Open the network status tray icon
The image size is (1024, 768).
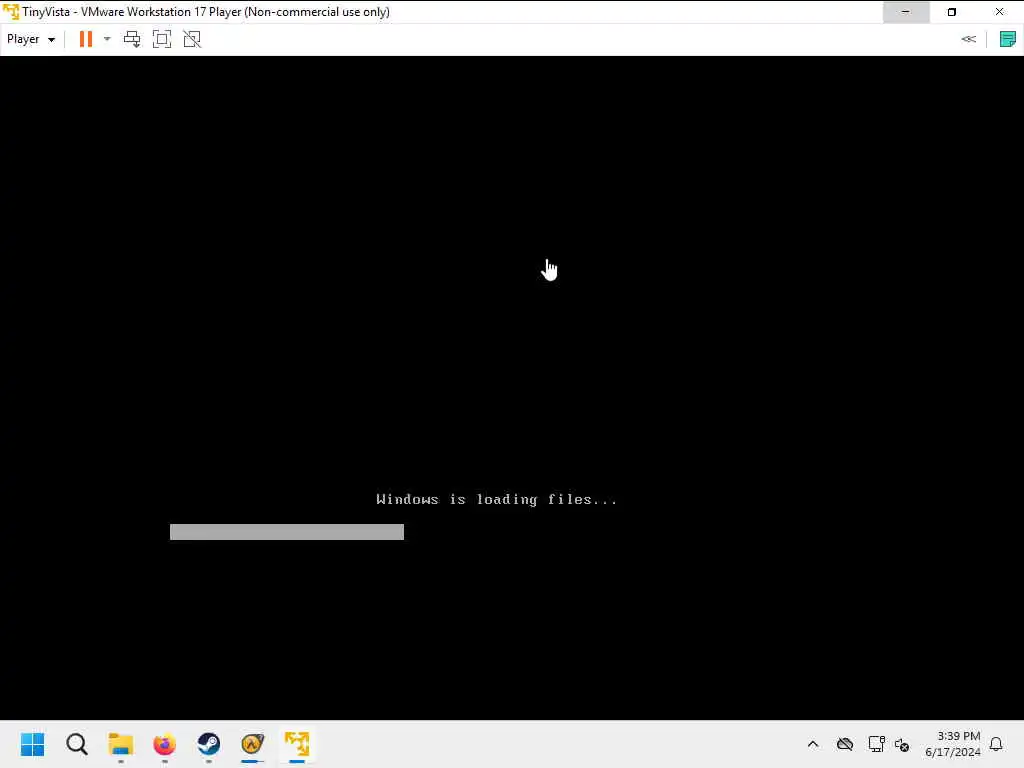876,744
